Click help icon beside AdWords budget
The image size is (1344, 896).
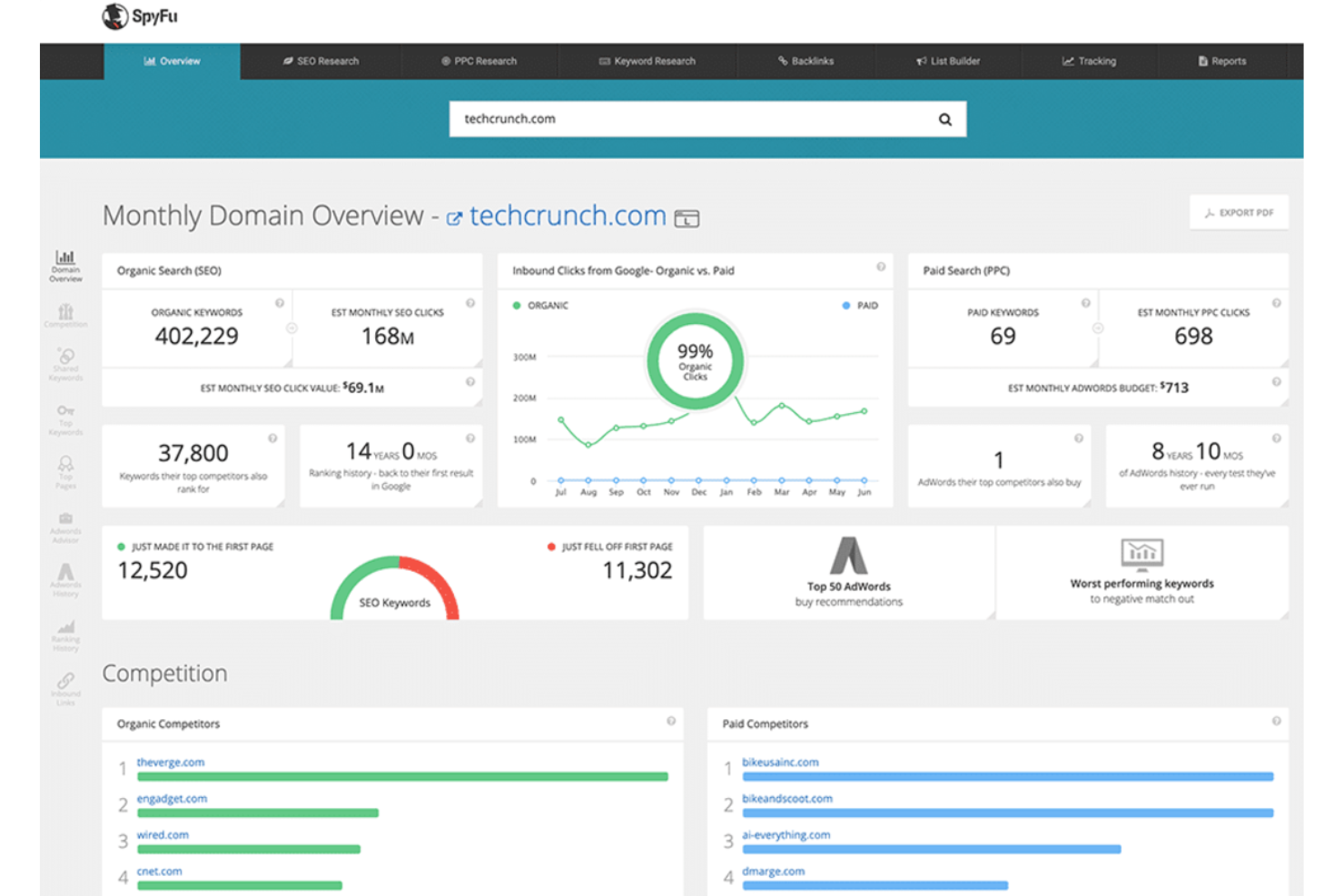point(1277,382)
